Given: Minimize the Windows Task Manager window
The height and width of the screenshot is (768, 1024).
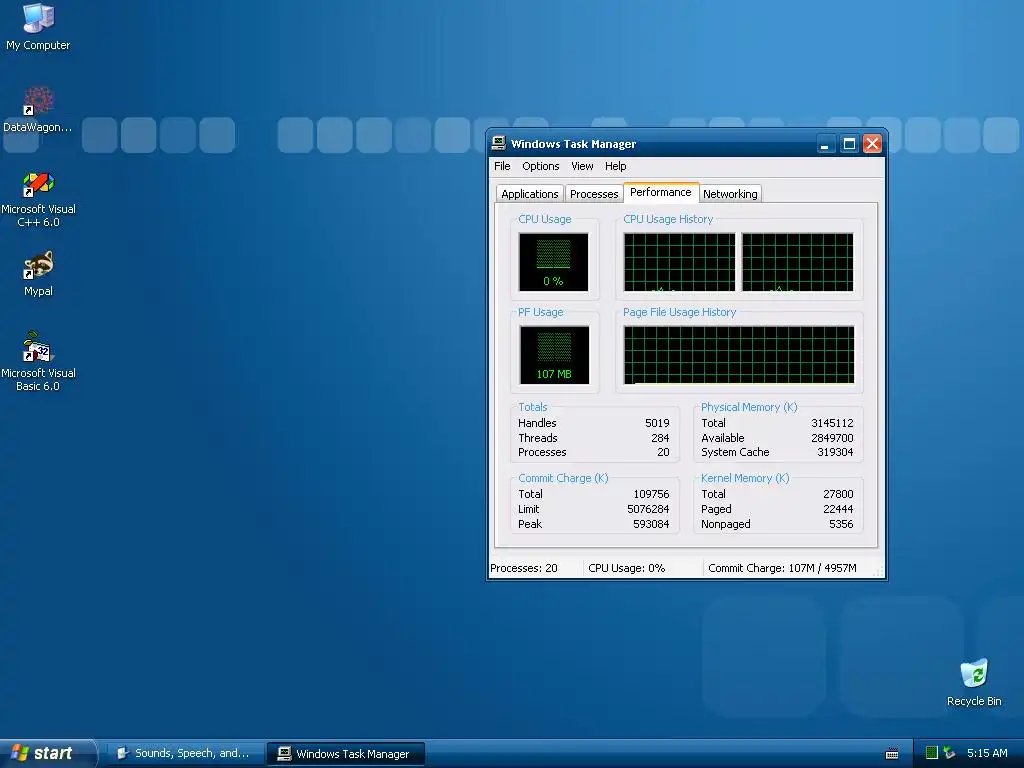Looking at the screenshot, I should (x=825, y=144).
